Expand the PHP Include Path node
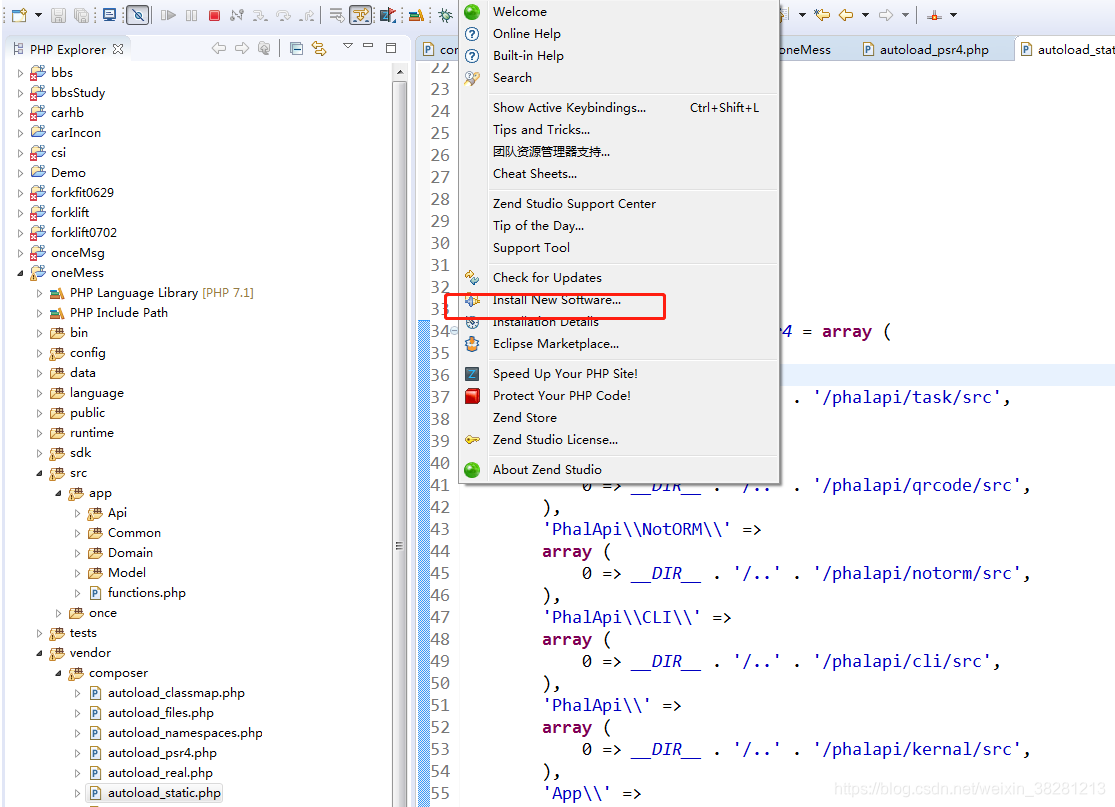Viewport: 1115px width, 807px height. click(x=39, y=313)
